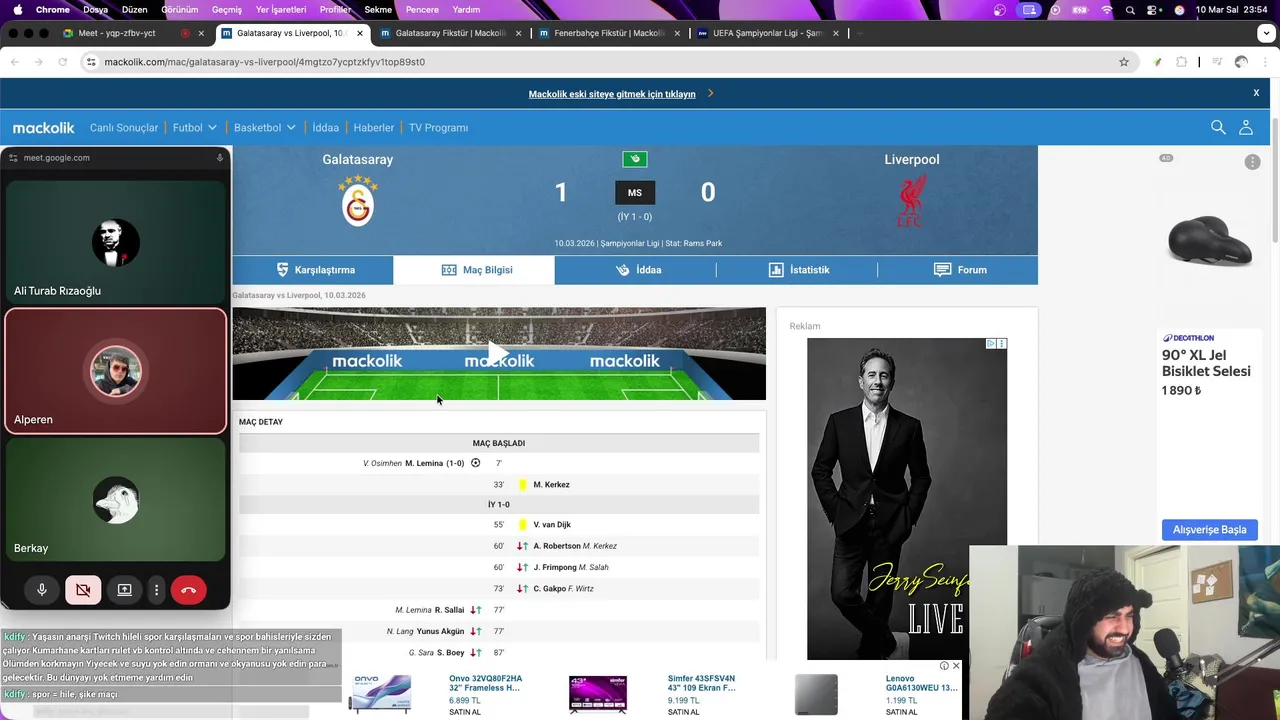Toggle microphone in Meet panel
Screen dimensions: 1280x720
[42, 590]
